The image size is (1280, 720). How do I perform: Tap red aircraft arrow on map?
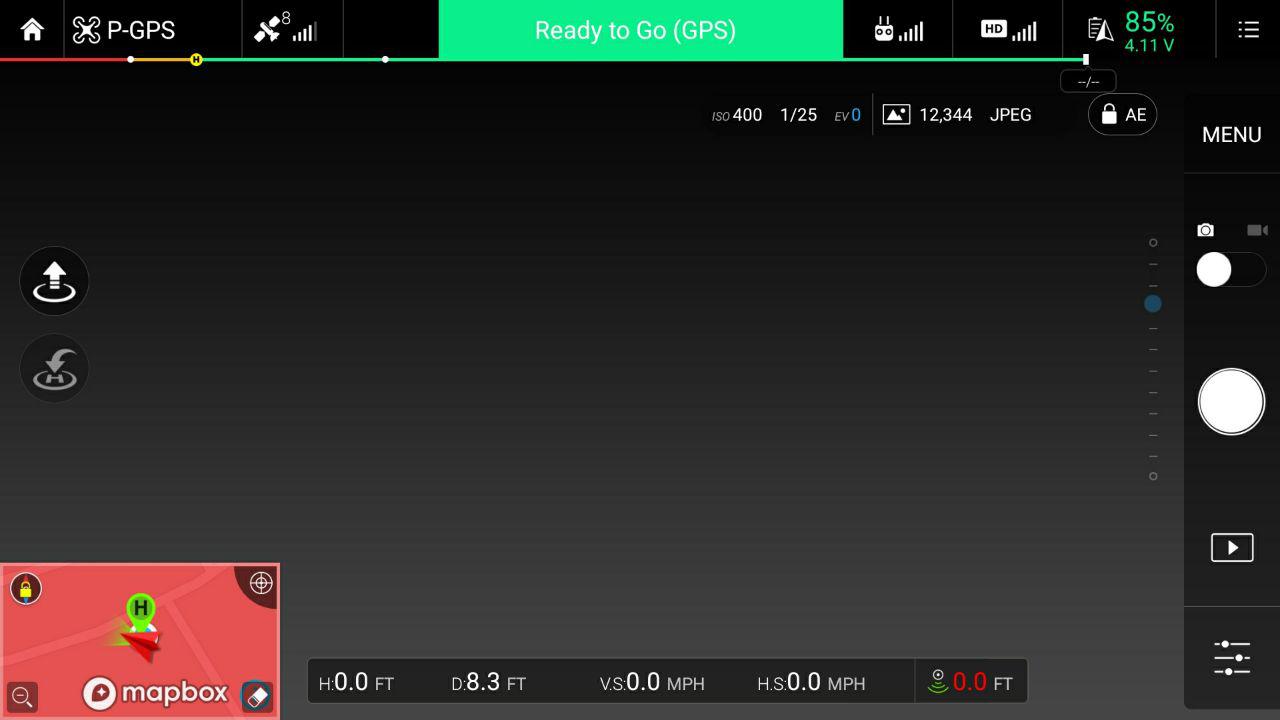(141, 646)
